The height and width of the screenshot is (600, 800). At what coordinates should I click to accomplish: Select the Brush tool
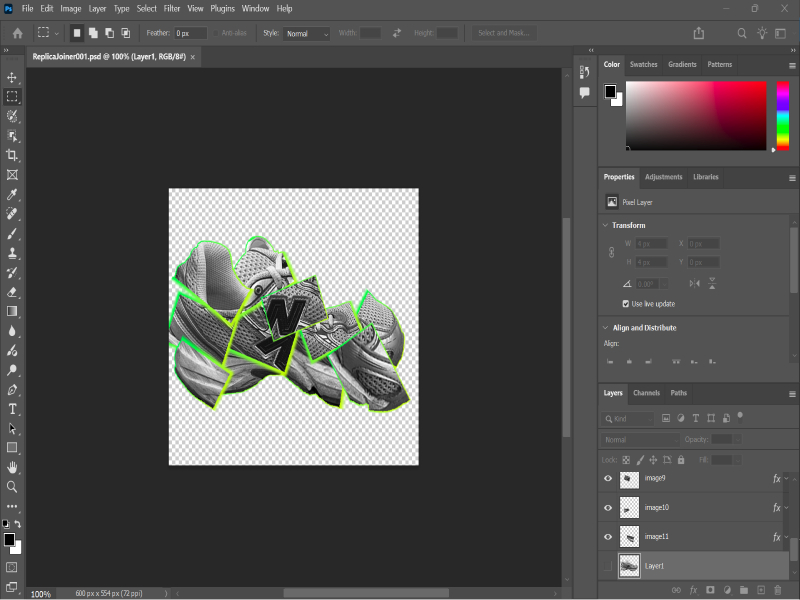click(x=12, y=233)
